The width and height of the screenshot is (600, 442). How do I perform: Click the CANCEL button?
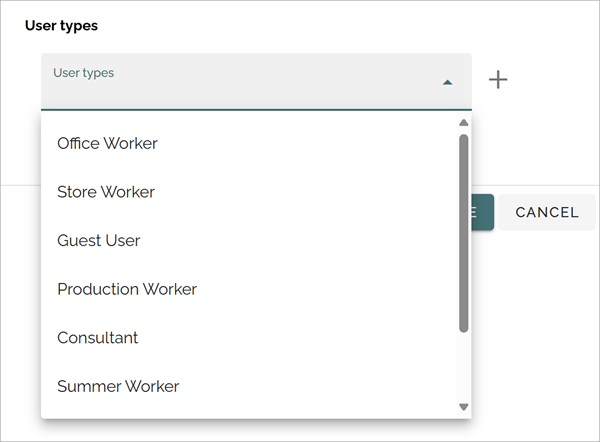547,212
